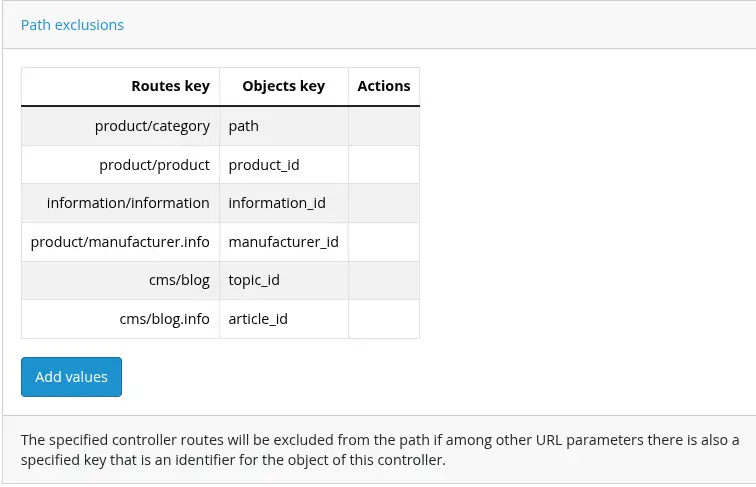The image size is (756, 487).
Task: Select the cms/blog.info route cell
Action: [x=164, y=319]
